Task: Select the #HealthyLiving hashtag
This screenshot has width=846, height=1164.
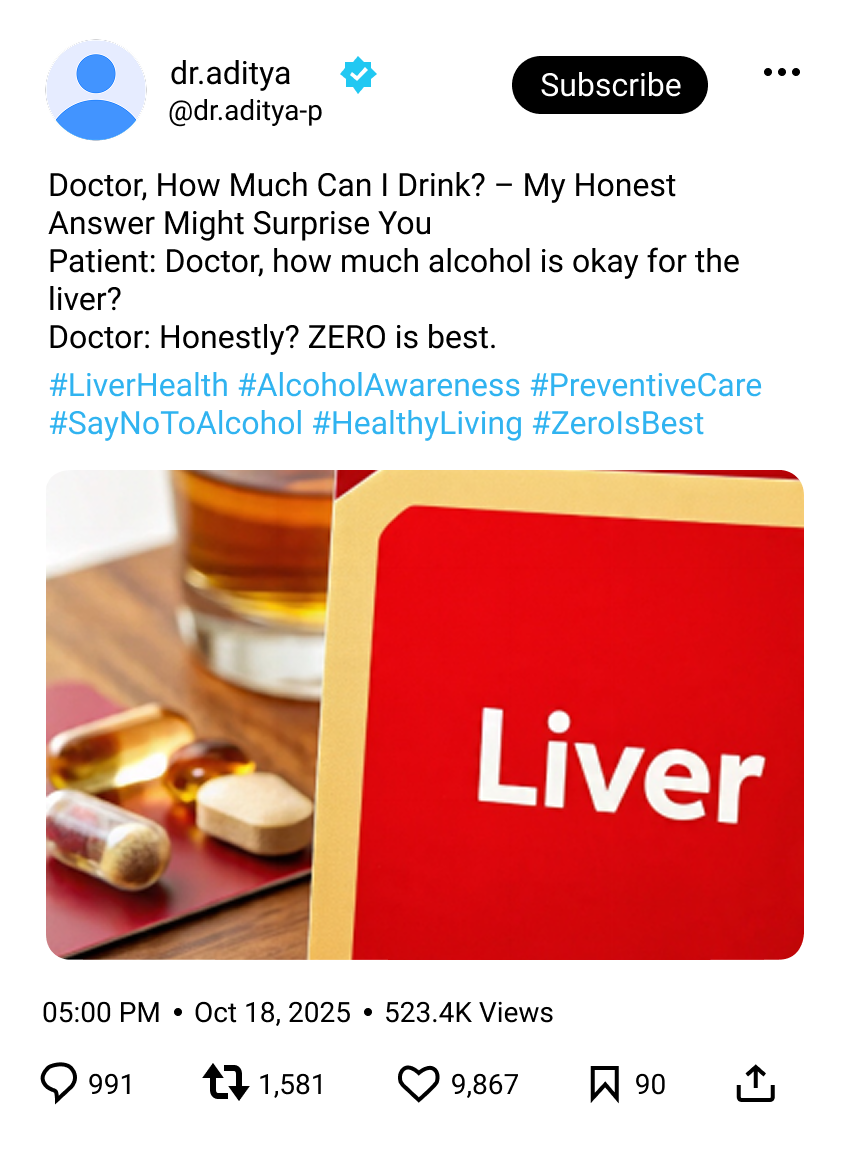Action: pos(418,424)
